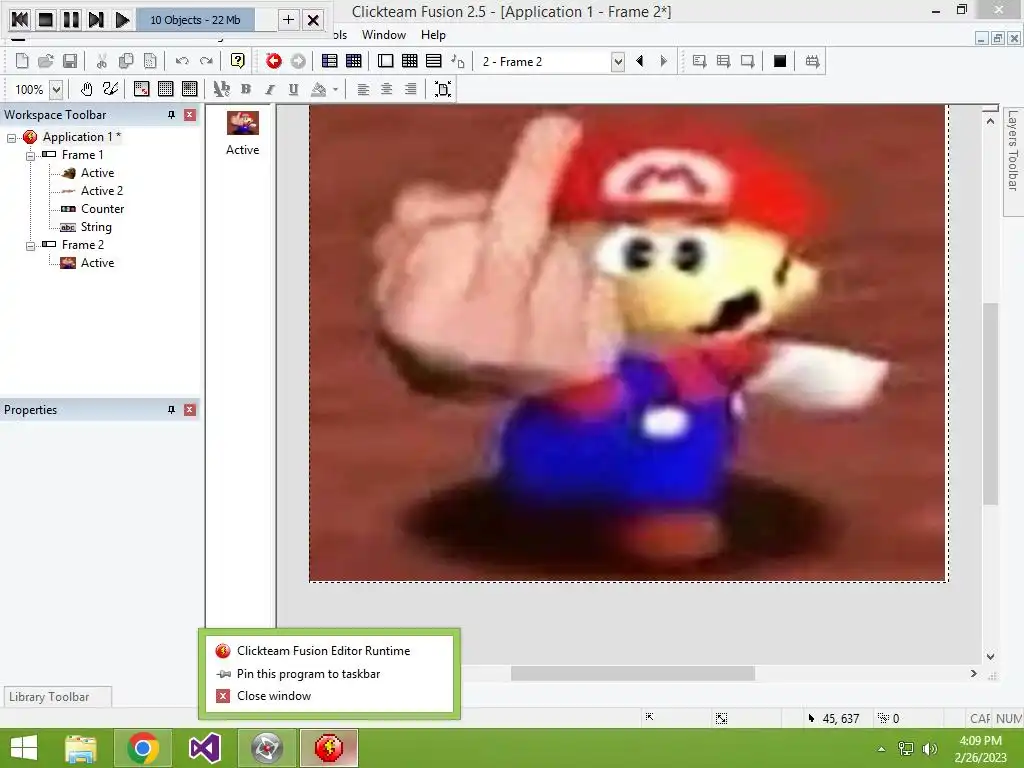Select the String object in tree
The image size is (1024, 768).
pos(96,227)
